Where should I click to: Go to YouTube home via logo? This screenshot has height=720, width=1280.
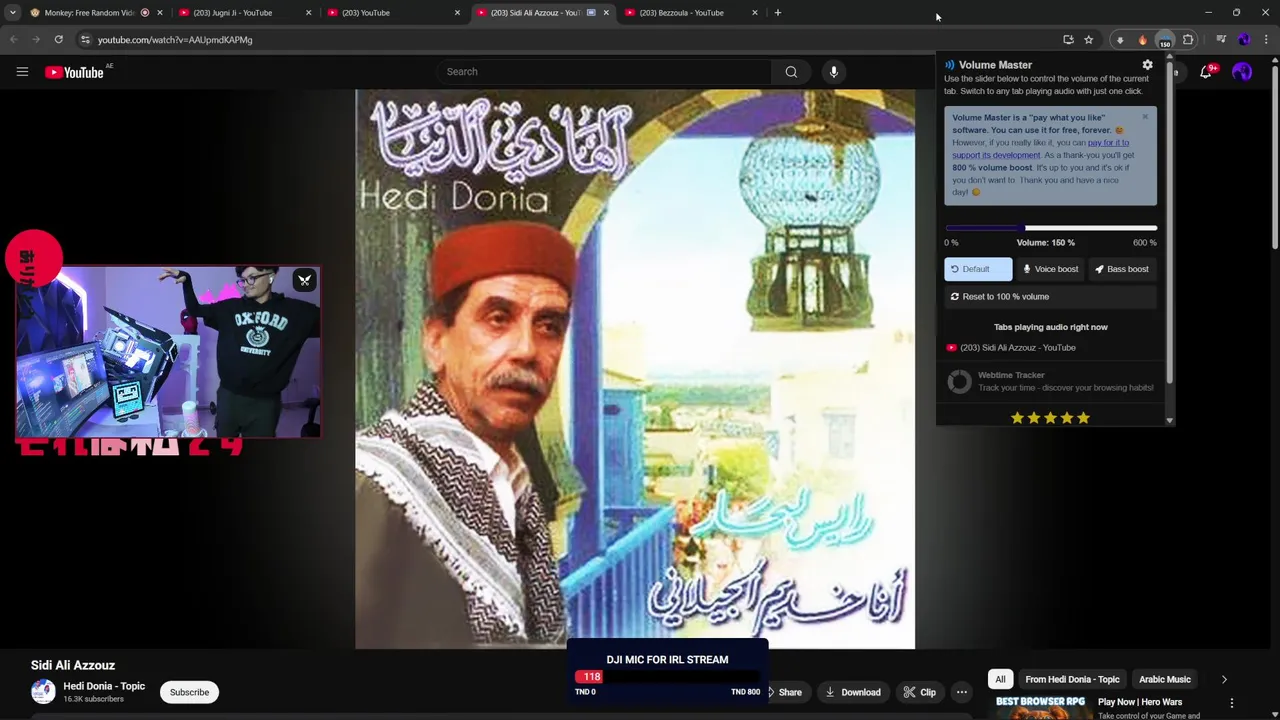tap(75, 72)
